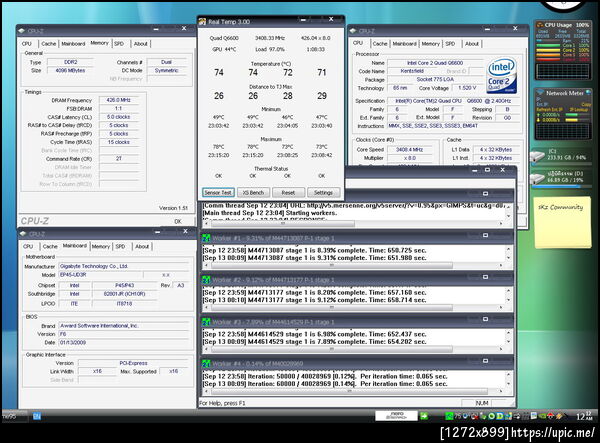Click CPU-Z processor window's title bar icon
600x443 pixels.
click(353, 31)
